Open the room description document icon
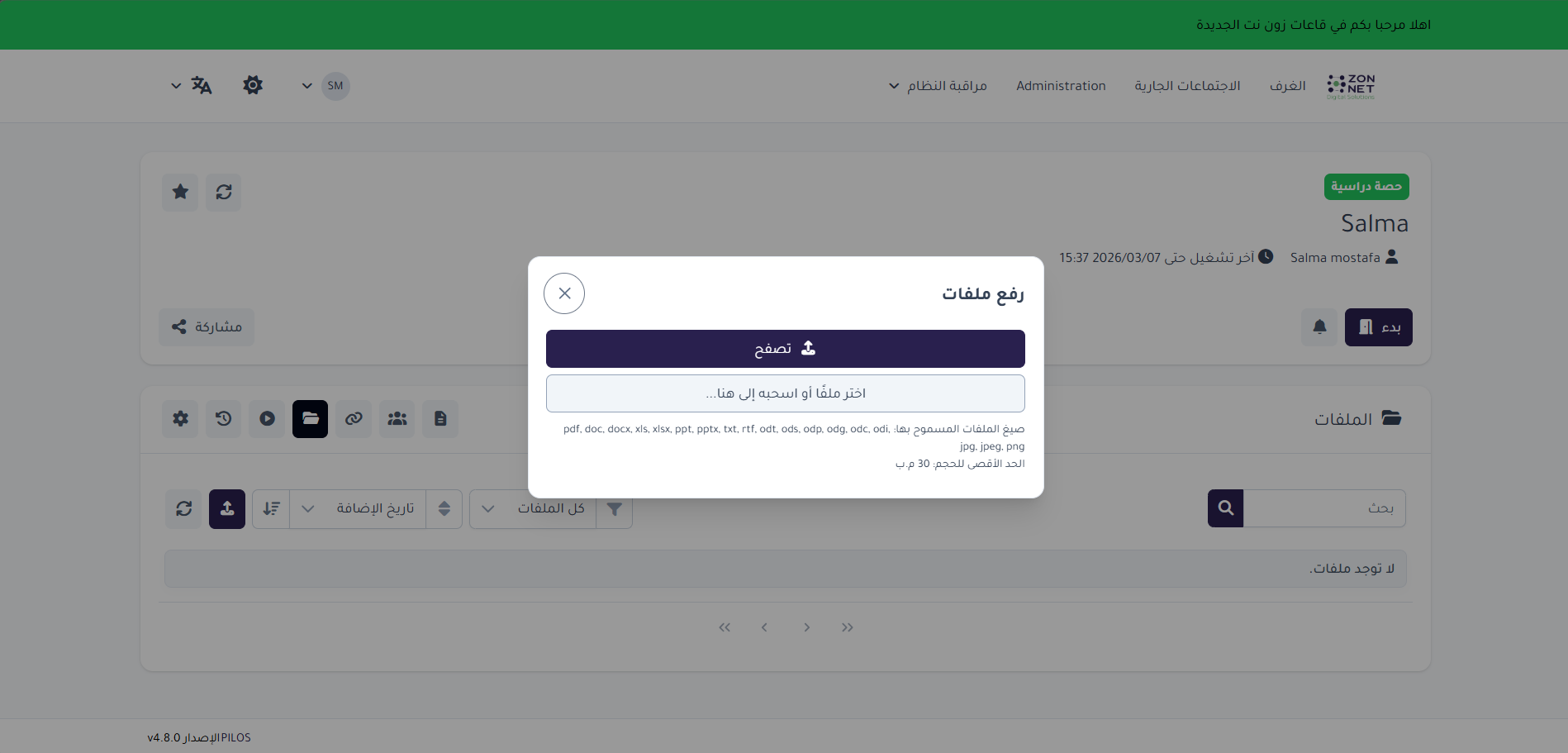 [x=440, y=419]
